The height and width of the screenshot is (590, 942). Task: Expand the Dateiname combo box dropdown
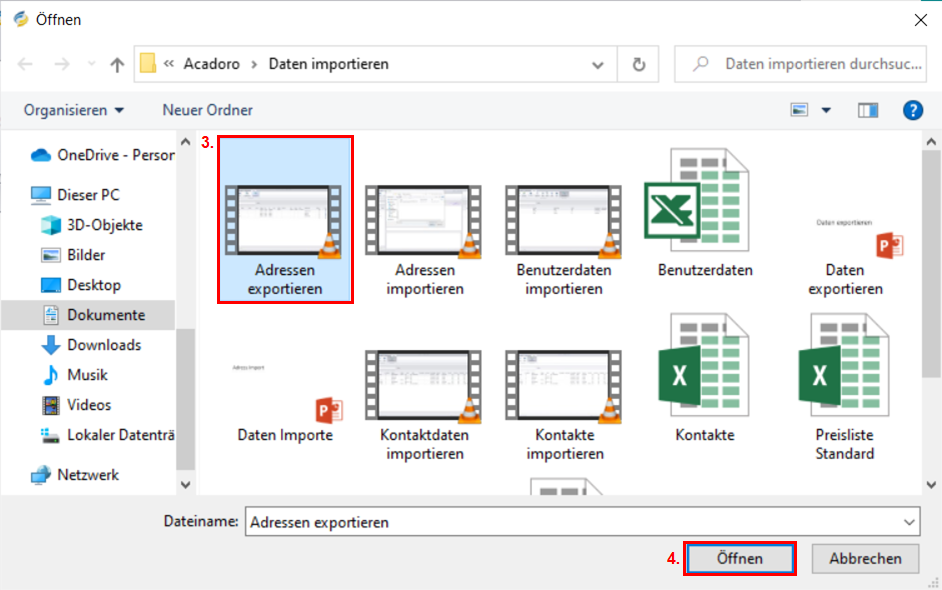tap(908, 522)
